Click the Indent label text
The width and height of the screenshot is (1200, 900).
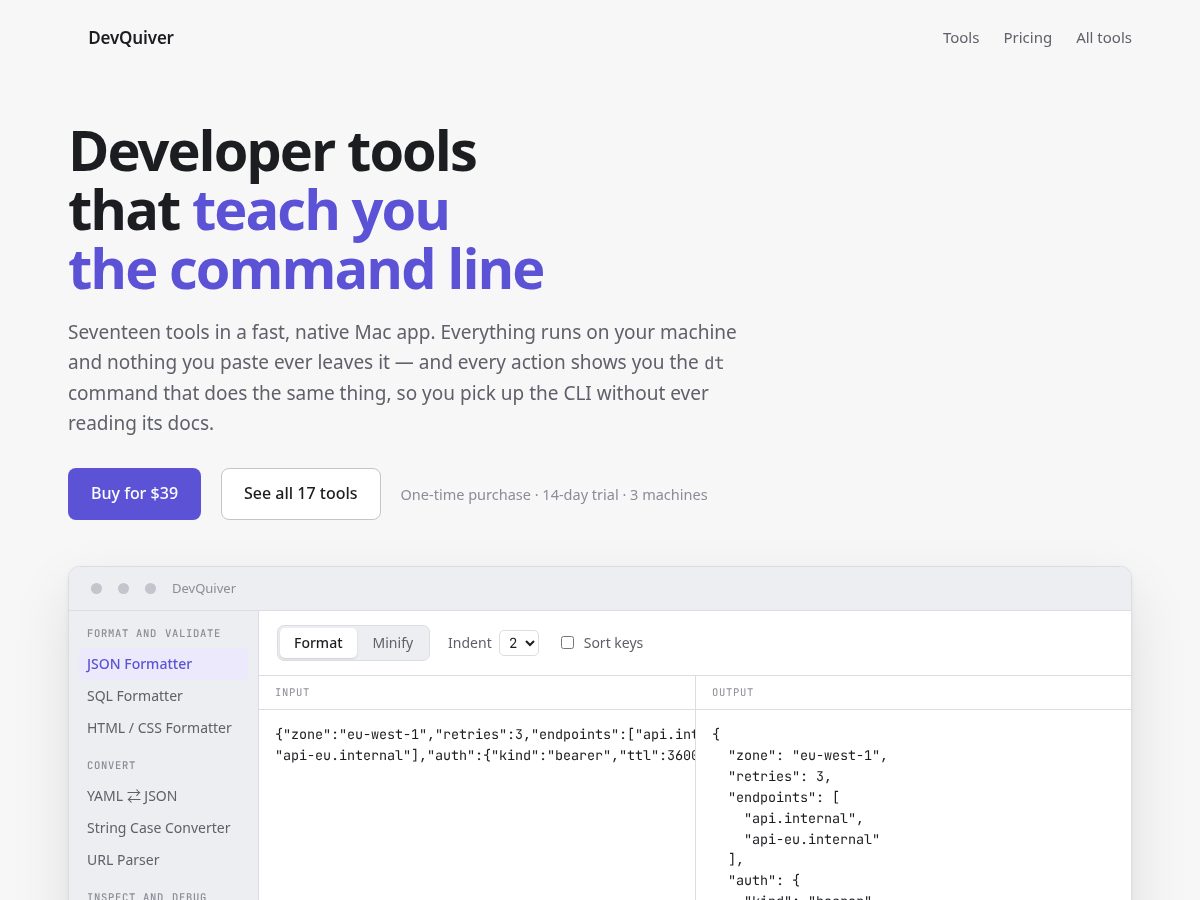coord(469,643)
